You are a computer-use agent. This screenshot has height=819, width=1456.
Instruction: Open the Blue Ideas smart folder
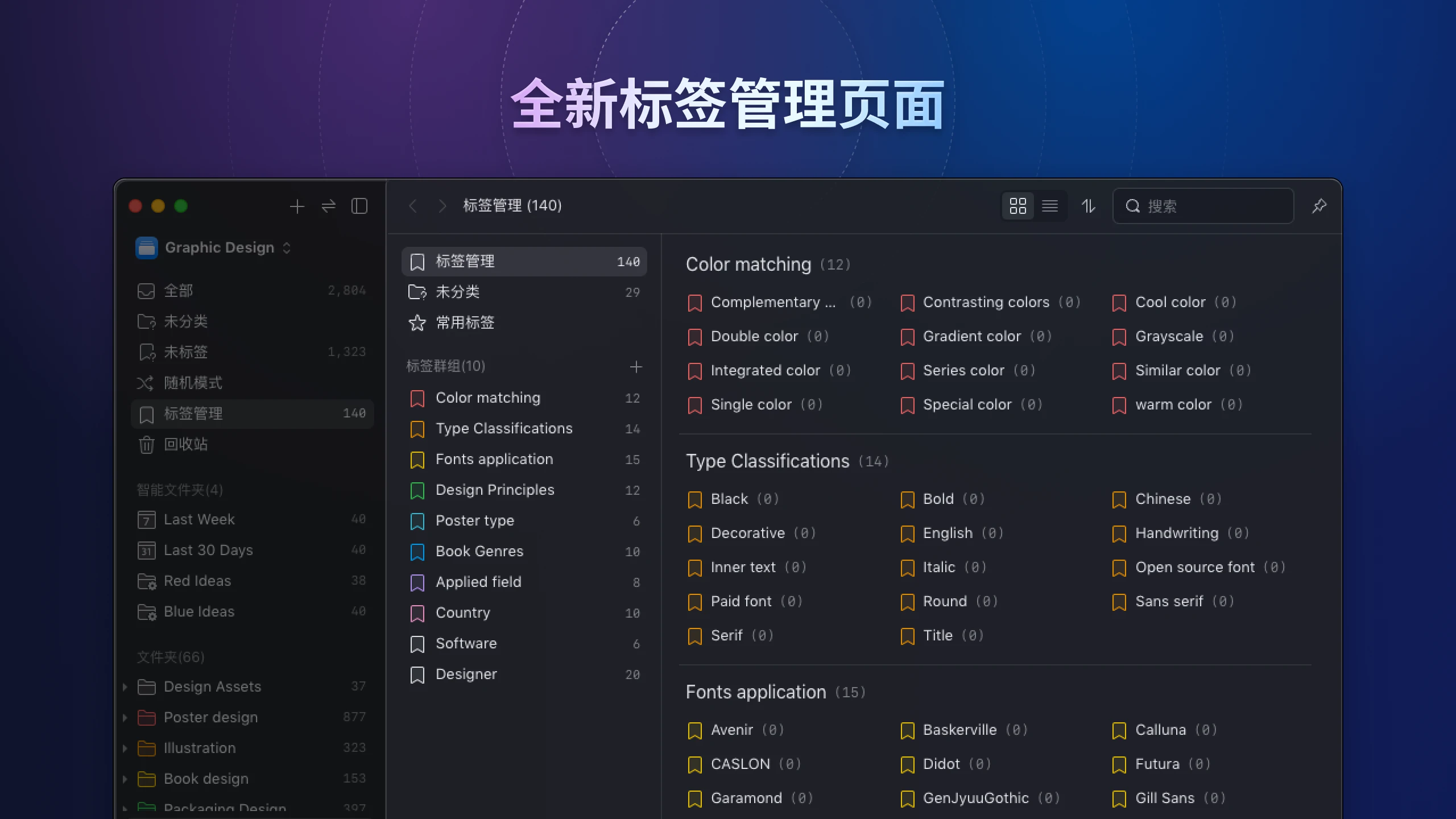pyautogui.click(x=252, y=611)
